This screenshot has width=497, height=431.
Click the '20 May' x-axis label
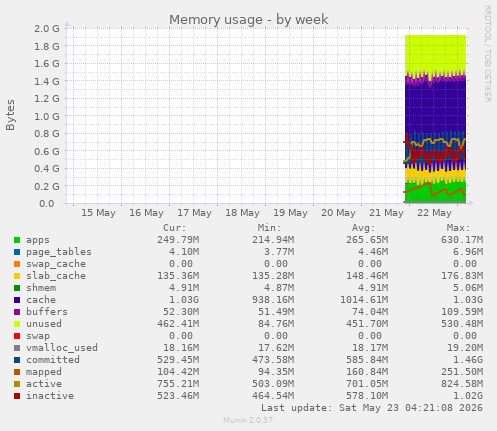(338, 213)
